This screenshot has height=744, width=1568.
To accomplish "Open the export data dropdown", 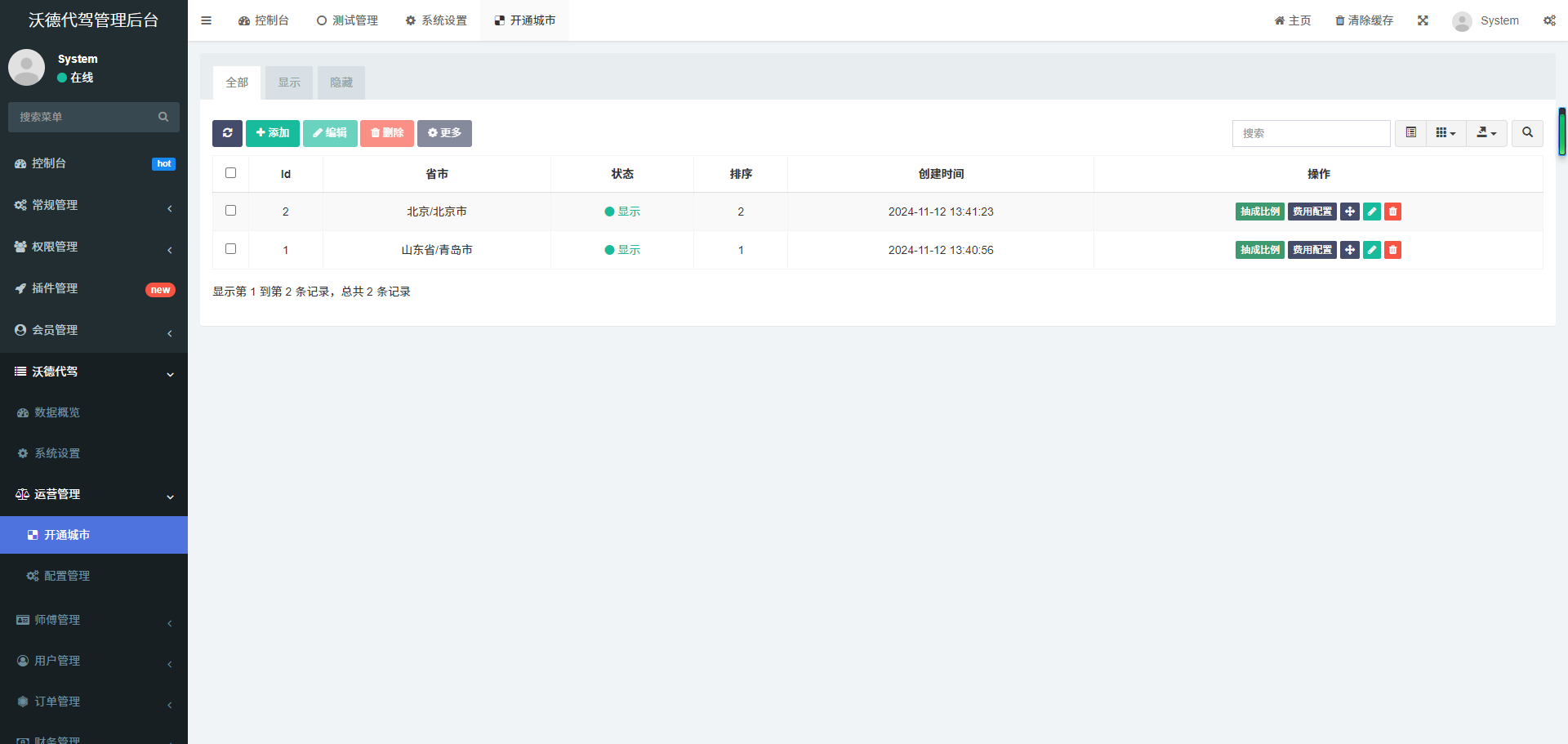I will tap(1487, 133).
